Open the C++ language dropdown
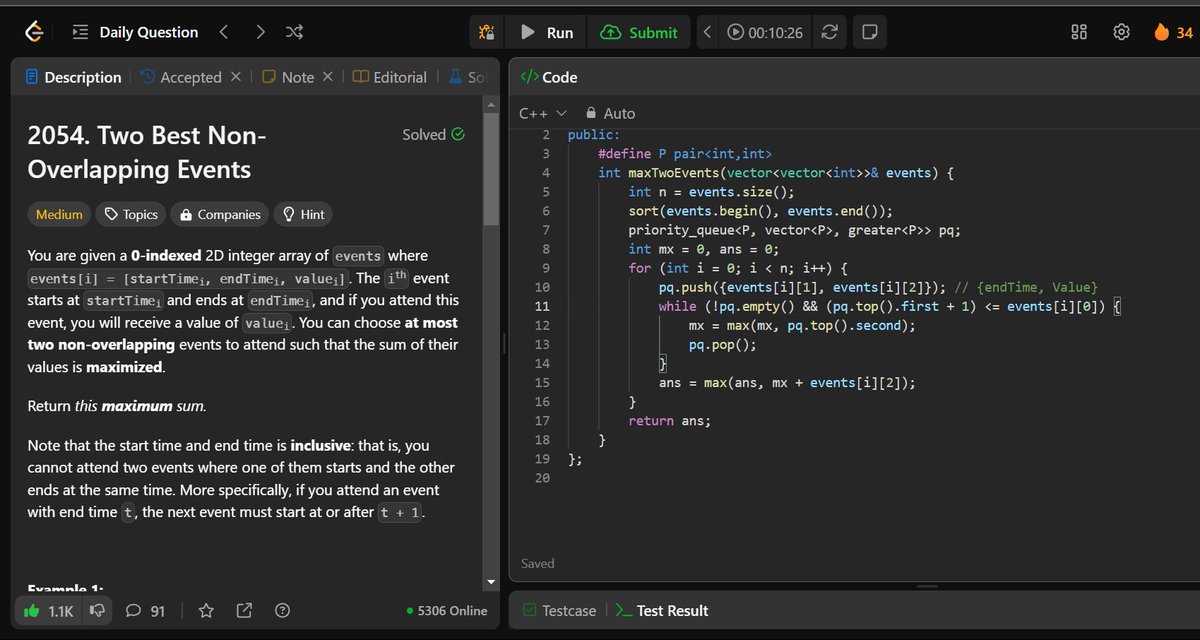 tap(542, 114)
